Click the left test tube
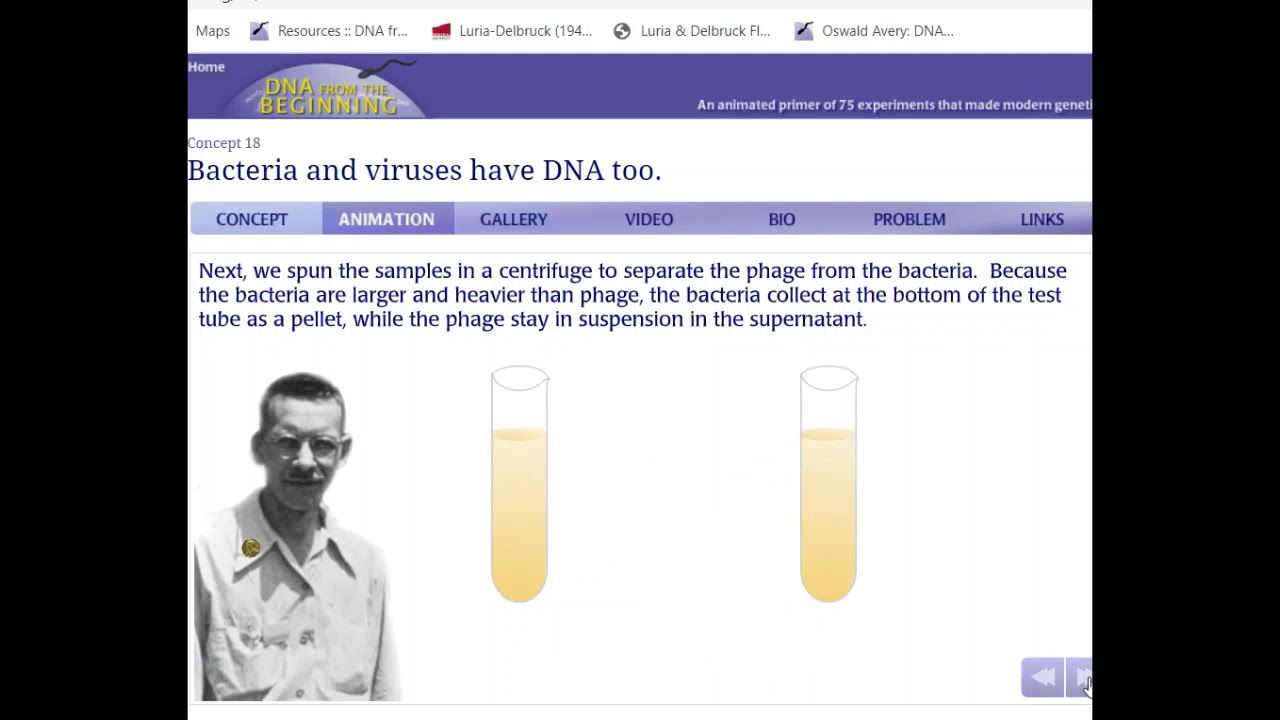The width and height of the screenshot is (1280, 720). pos(520,484)
